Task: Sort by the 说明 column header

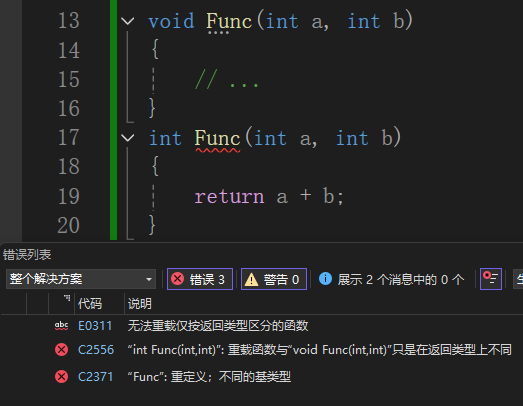Action: point(139,304)
